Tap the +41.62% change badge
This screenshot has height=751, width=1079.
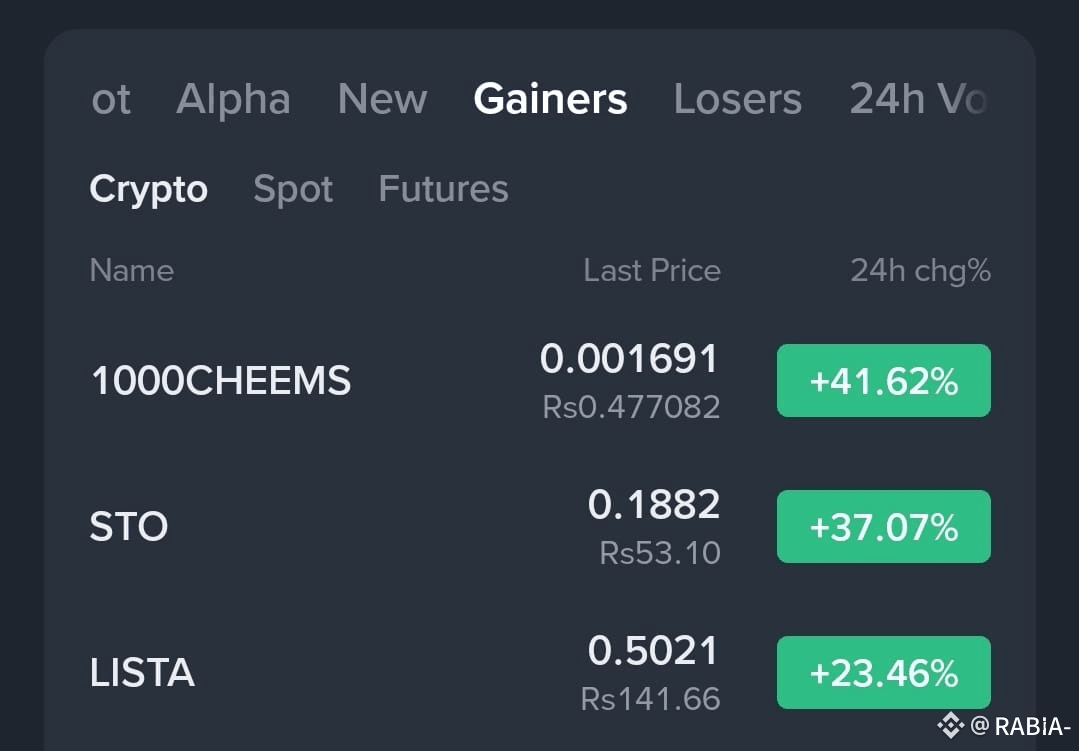[x=884, y=381]
